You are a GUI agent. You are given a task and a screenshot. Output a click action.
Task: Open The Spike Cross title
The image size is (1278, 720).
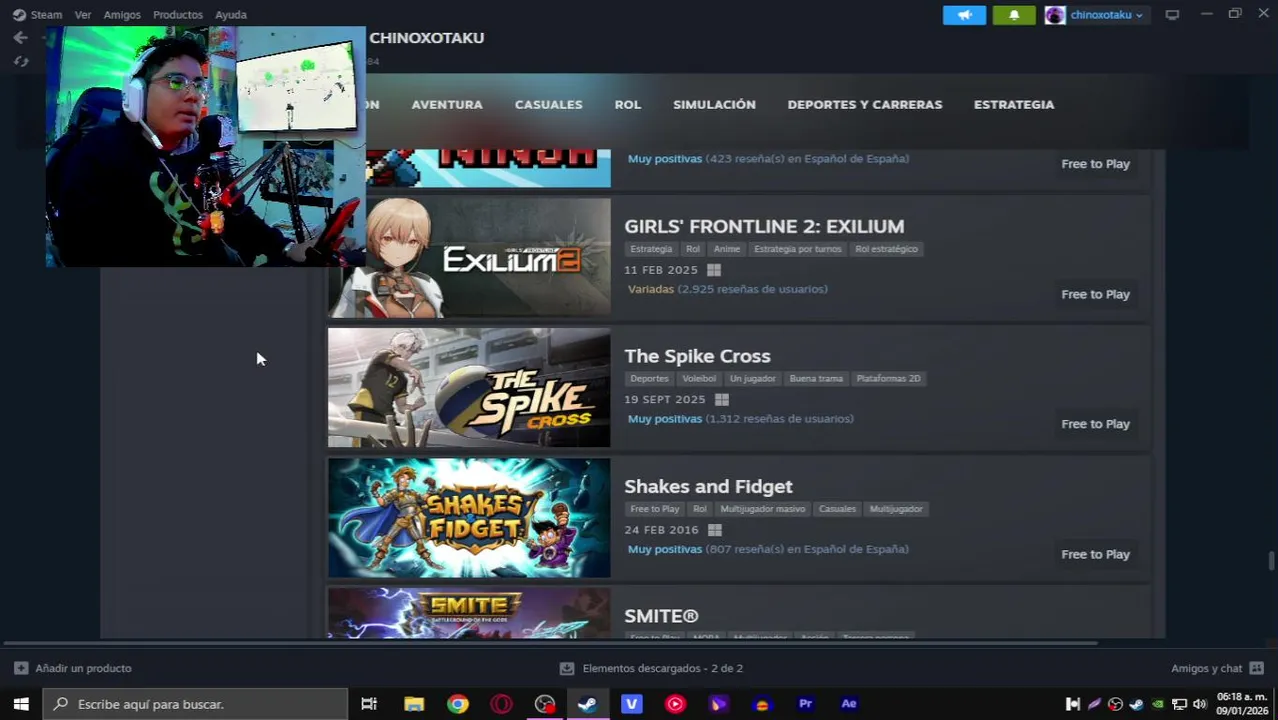click(697, 356)
